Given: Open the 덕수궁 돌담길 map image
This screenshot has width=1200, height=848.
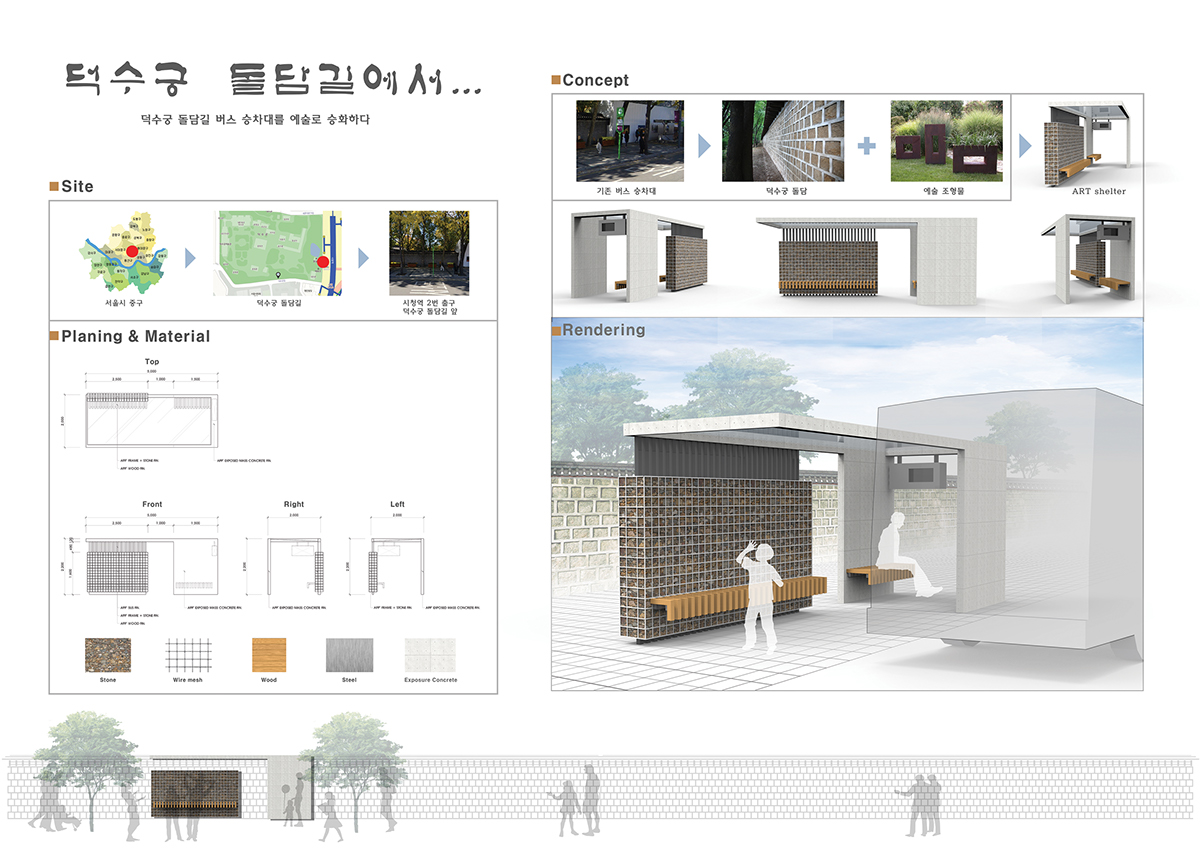Looking at the screenshot, I should [x=279, y=252].
